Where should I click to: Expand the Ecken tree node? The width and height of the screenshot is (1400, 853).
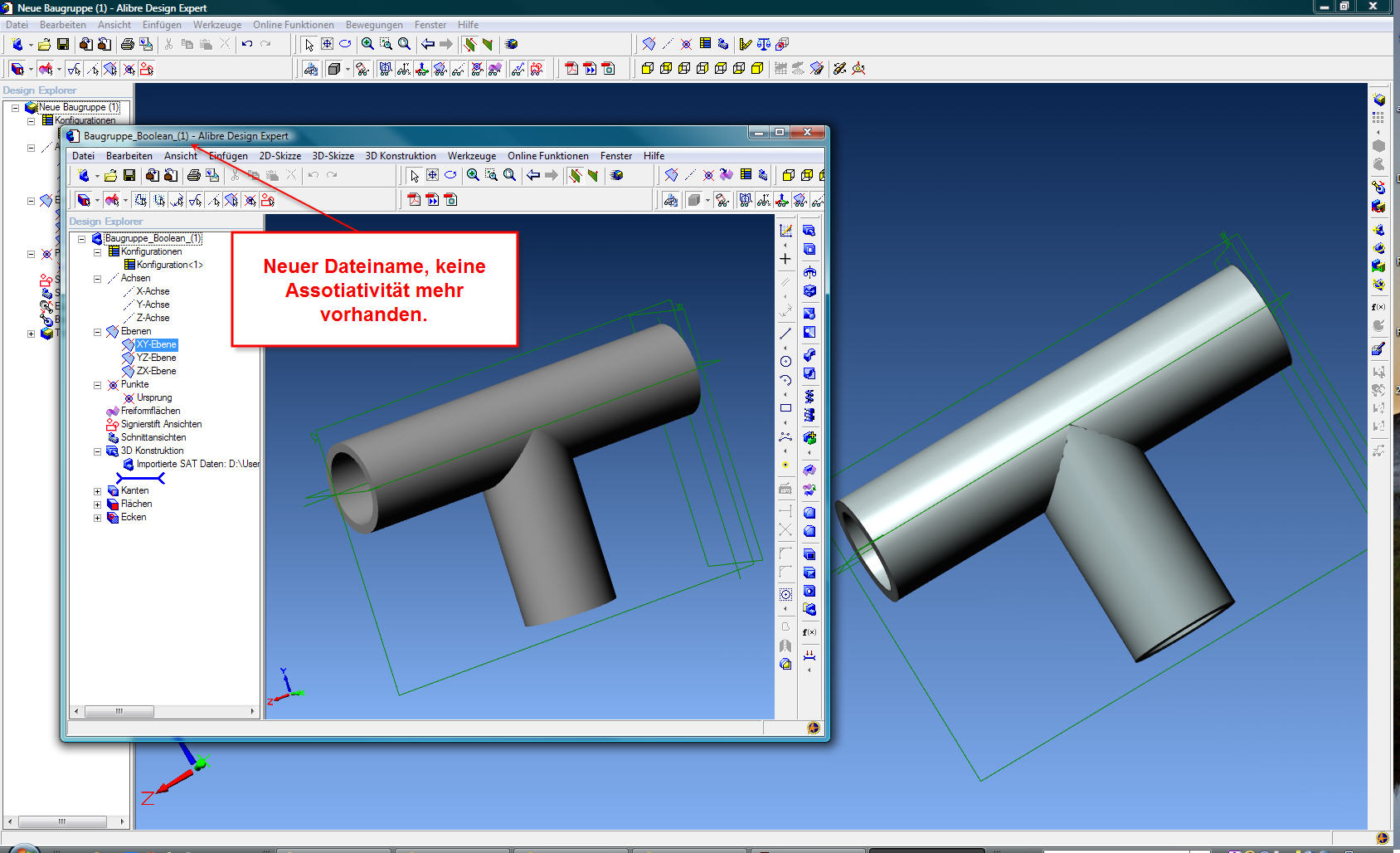click(97, 518)
